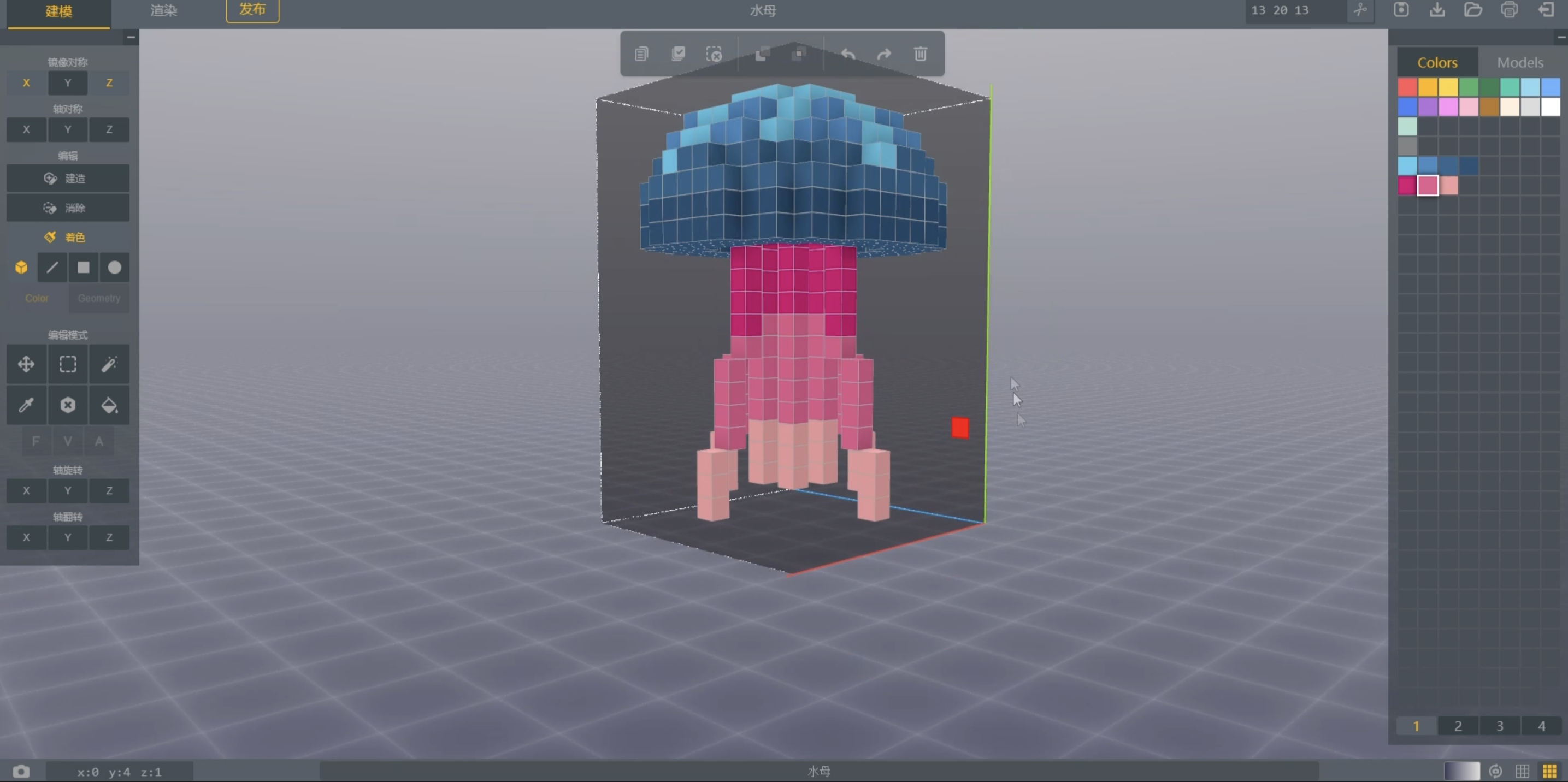
Task: Activate the magic wand tool
Action: pyautogui.click(x=109, y=365)
